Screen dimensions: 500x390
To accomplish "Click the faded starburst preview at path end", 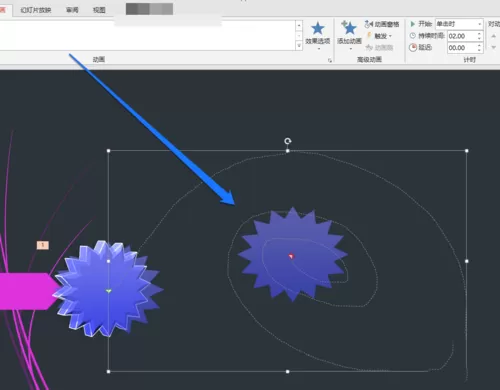I will pos(292,254).
